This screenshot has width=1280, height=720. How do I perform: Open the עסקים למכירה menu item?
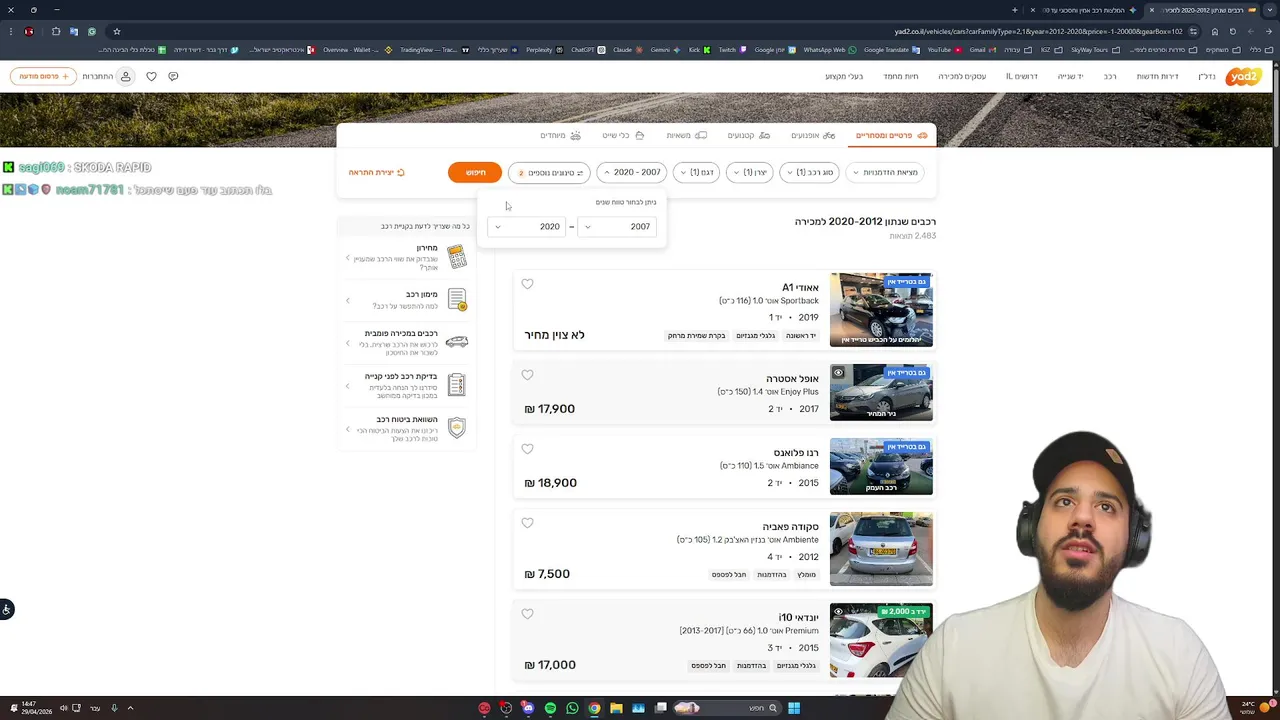(962, 76)
